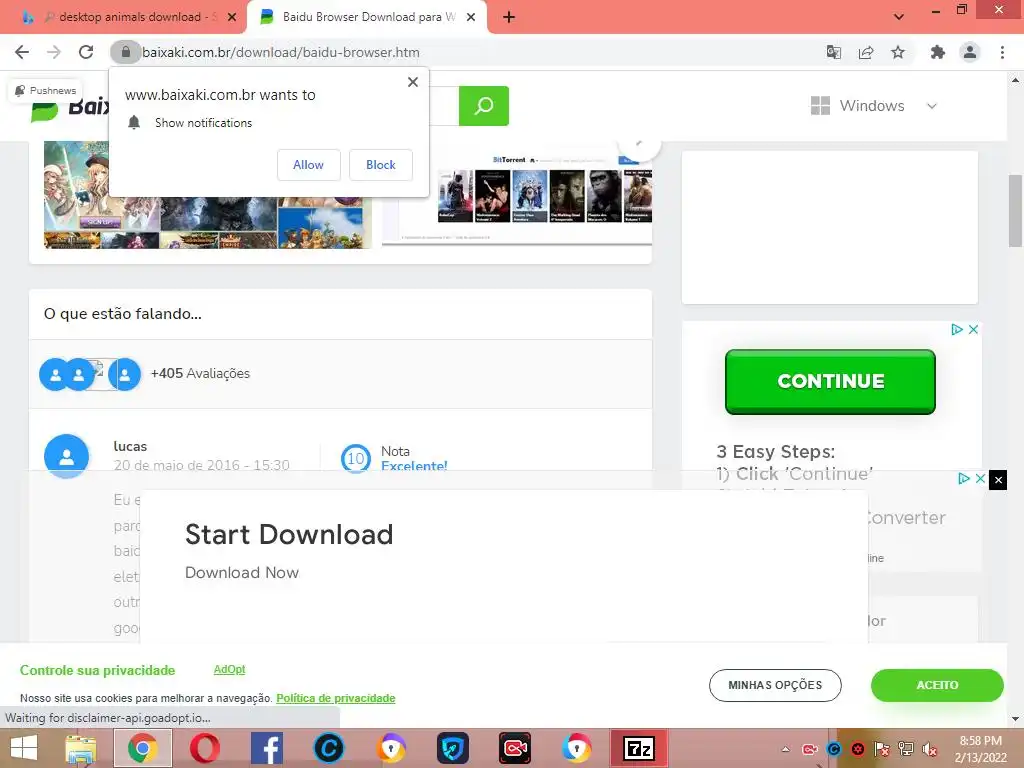1024x768 pixels.
Task: Click the green CONTINUE ad button
Action: (830, 381)
